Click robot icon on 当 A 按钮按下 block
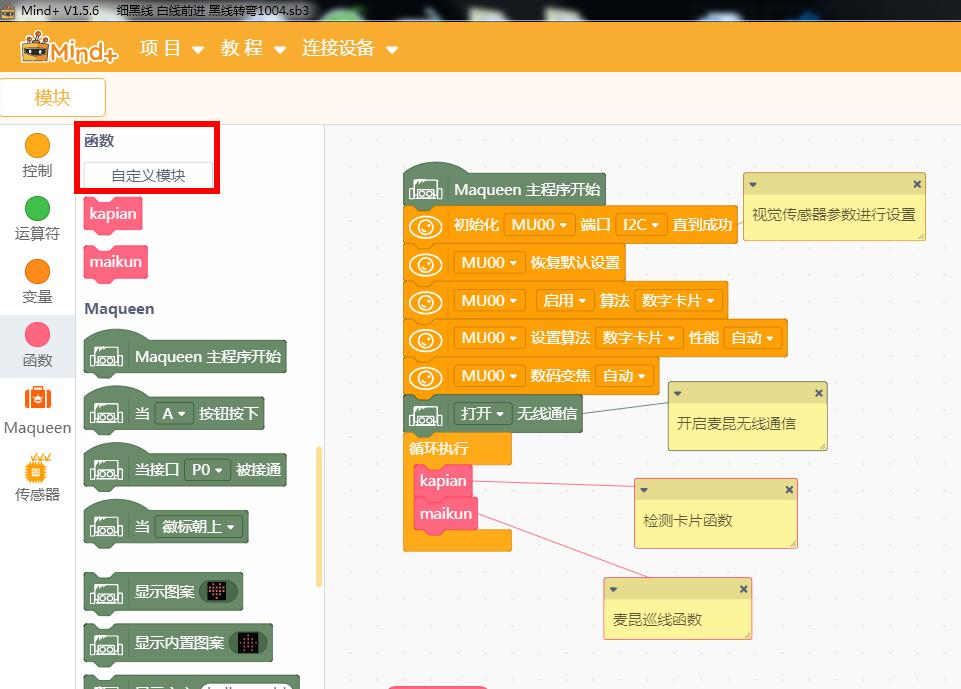961x689 pixels. coord(106,414)
